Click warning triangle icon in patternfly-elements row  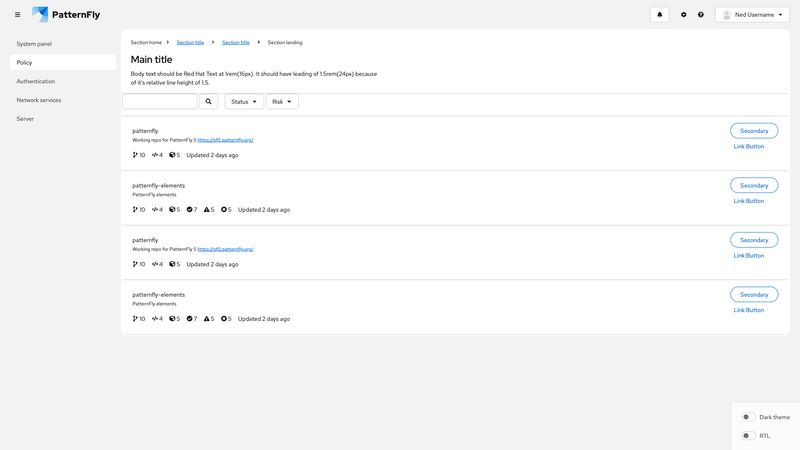[x=207, y=209]
